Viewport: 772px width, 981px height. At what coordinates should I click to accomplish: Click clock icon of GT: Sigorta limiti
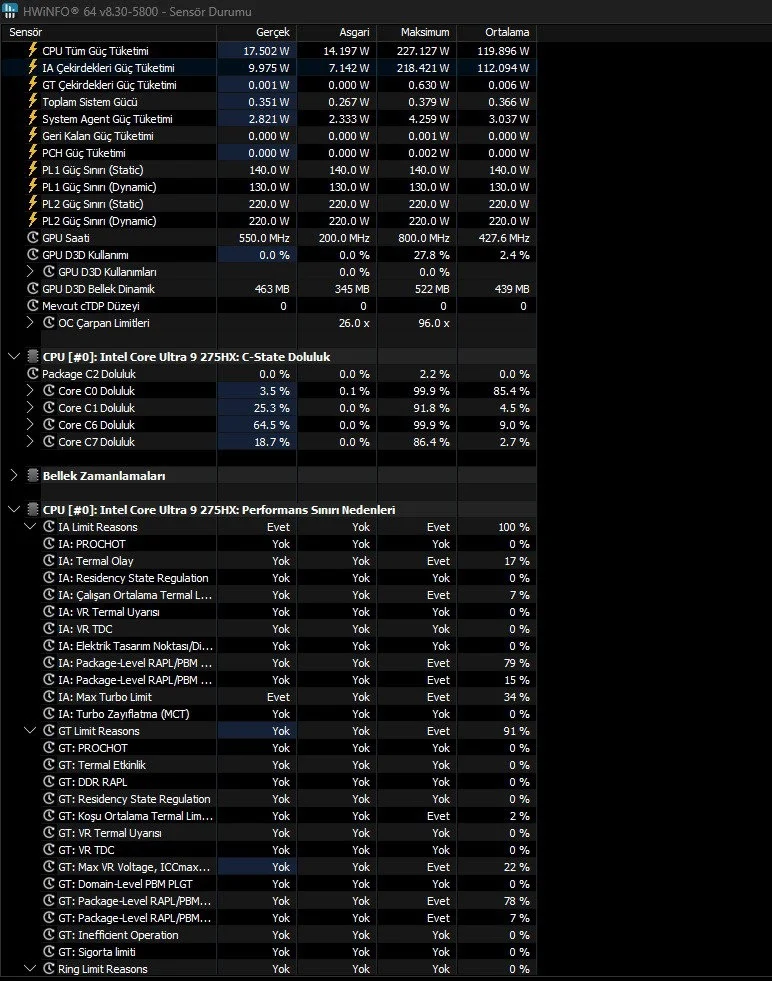click(x=49, y=952)
